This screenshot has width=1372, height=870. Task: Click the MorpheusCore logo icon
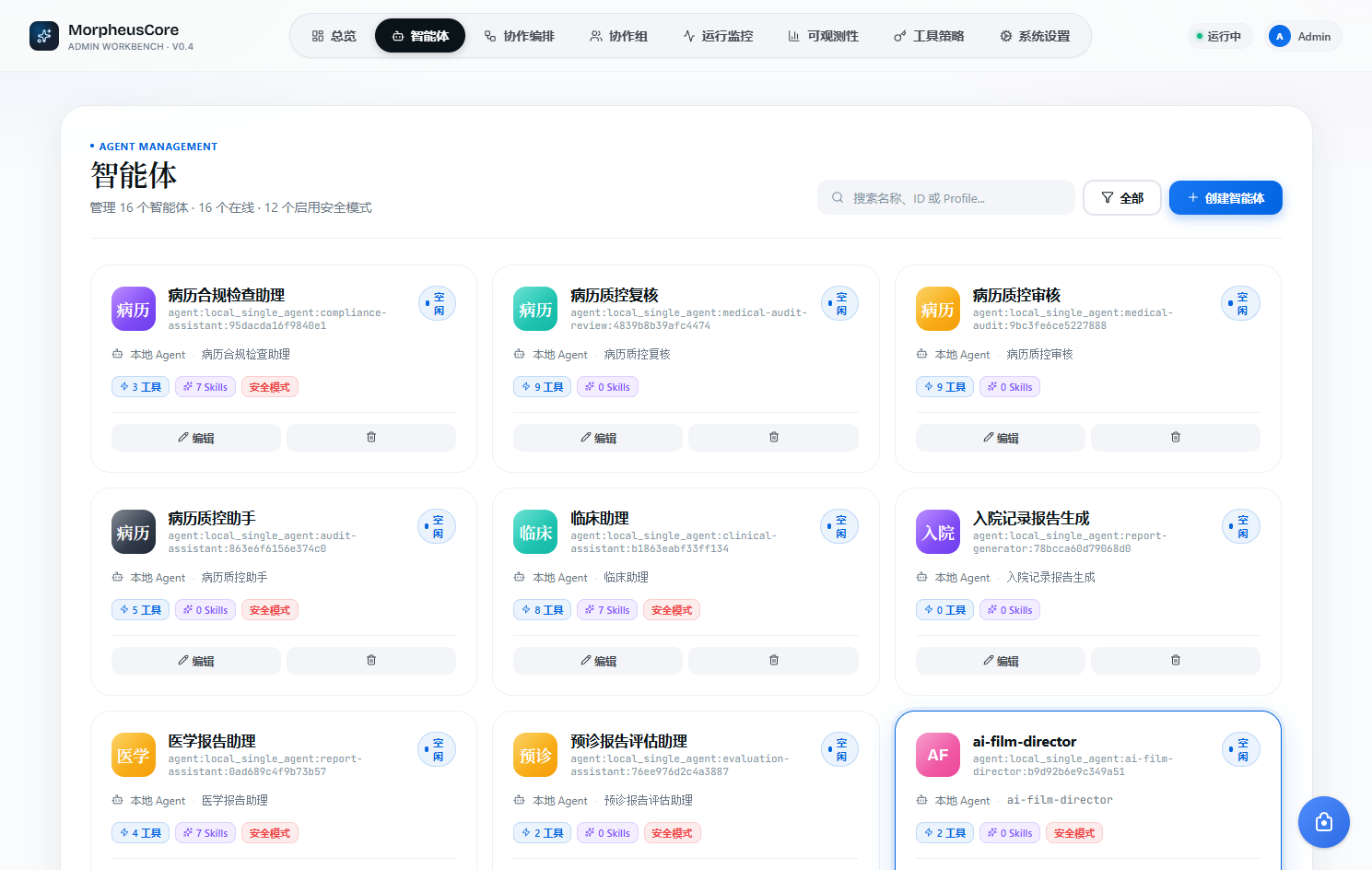pyautogui.click(x=44, y=36)
